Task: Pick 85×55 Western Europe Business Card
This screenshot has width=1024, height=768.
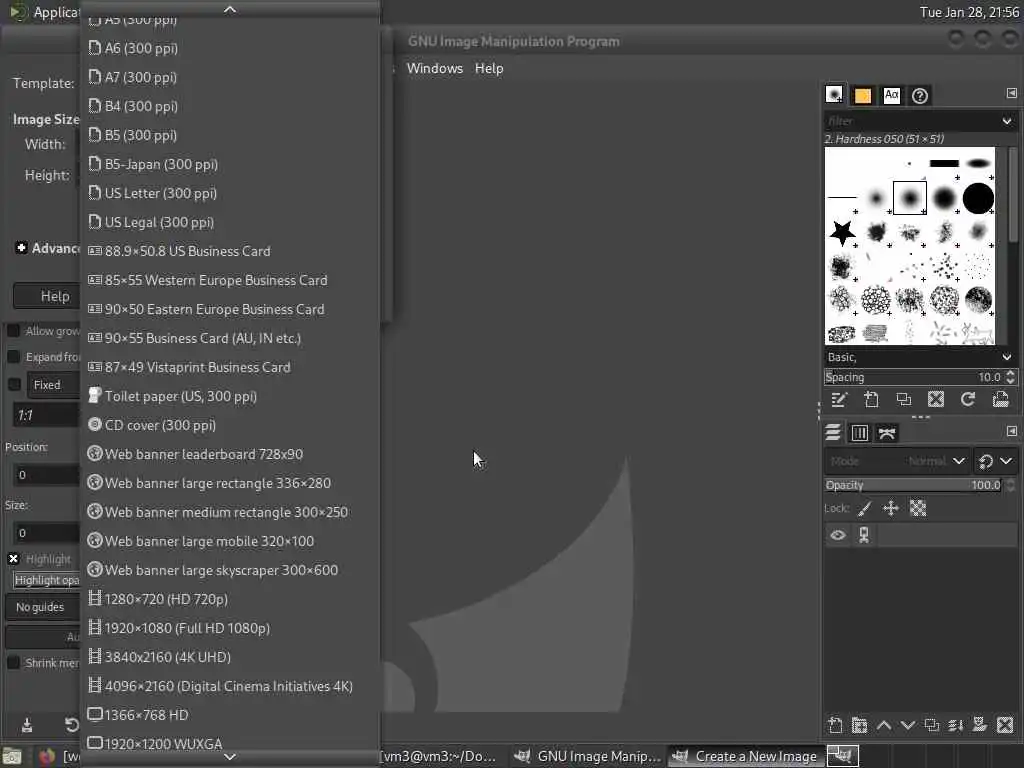Action: (x=229, y=280)
